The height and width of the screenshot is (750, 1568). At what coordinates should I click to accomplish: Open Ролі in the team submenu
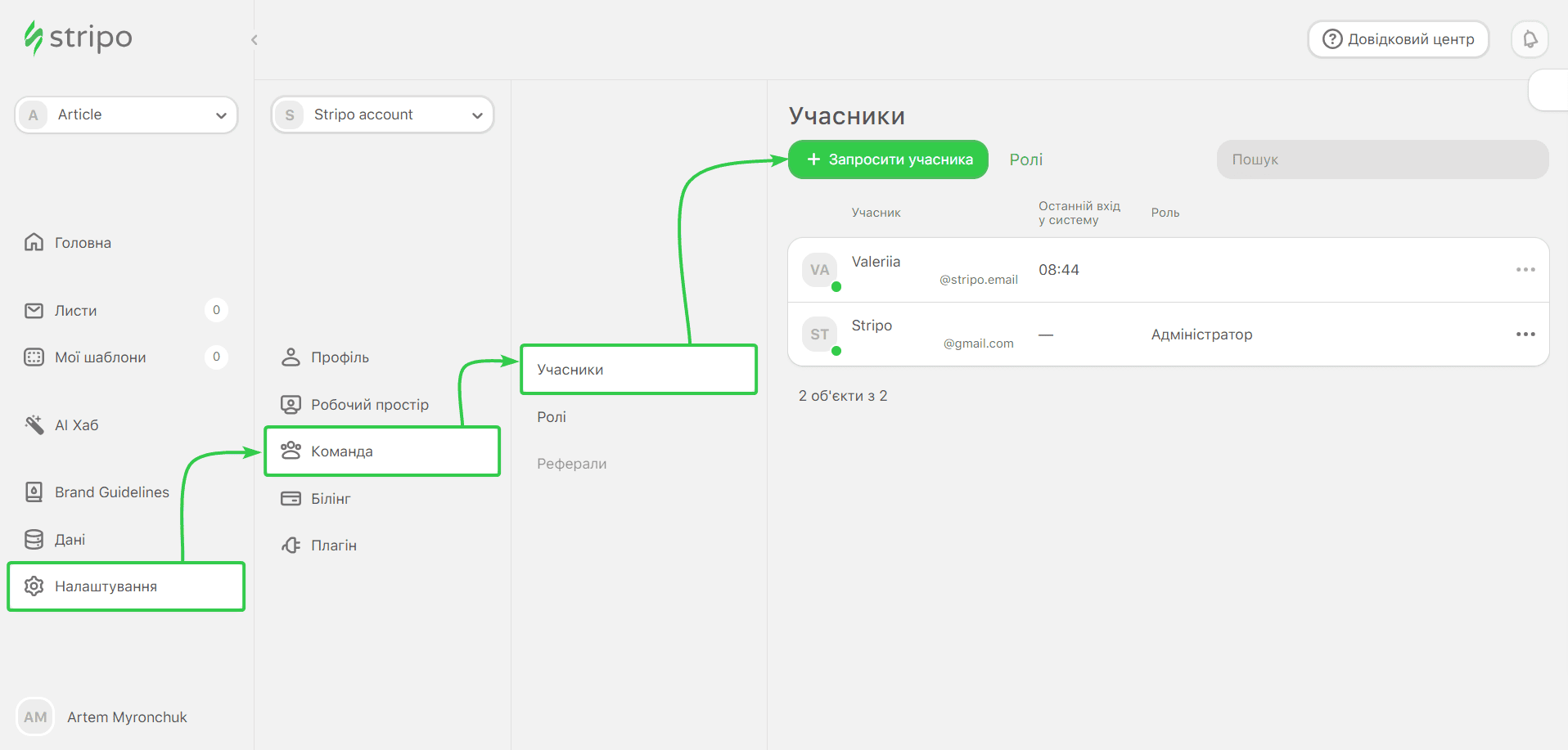click(x=552, y=417)
